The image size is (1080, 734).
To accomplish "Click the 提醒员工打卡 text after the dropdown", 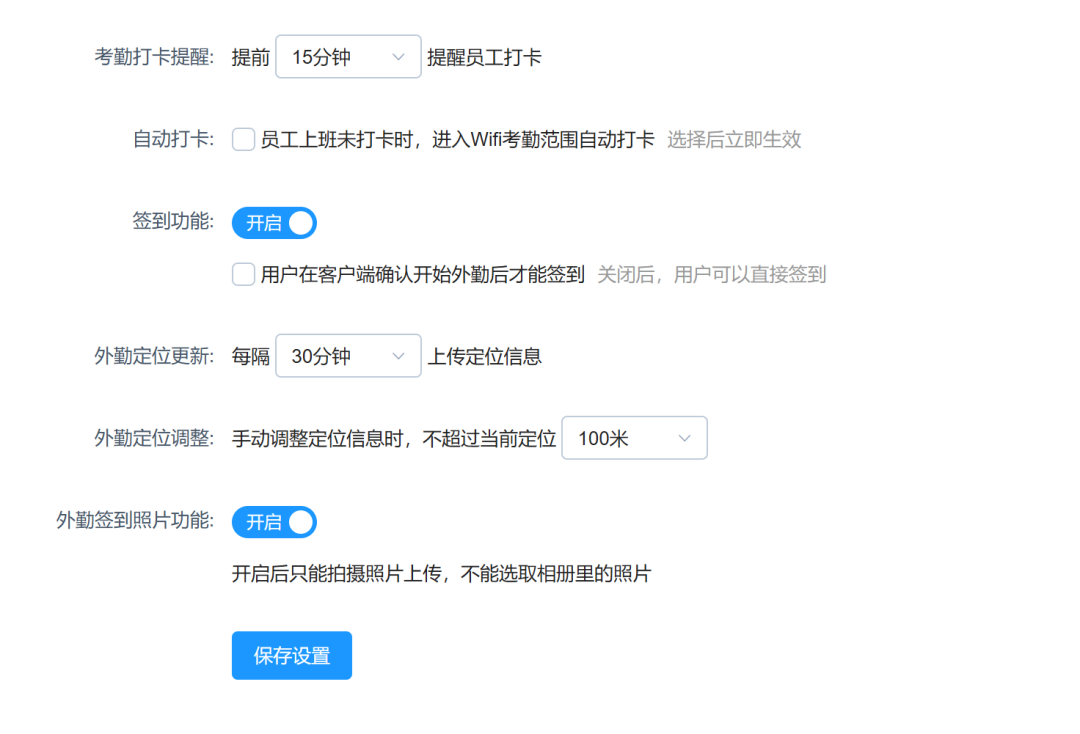I will pyautogui.click(x=483, y=56).
